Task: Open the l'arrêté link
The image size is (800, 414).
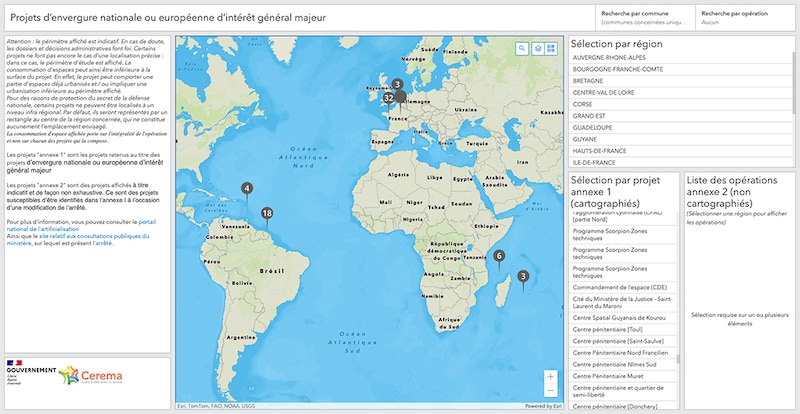Action: click(103, 243)
